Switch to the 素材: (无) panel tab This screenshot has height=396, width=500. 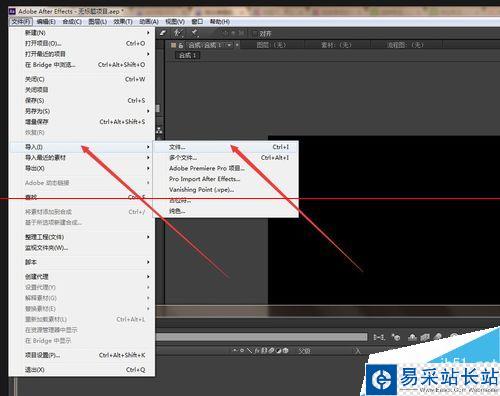pos(336,45)
